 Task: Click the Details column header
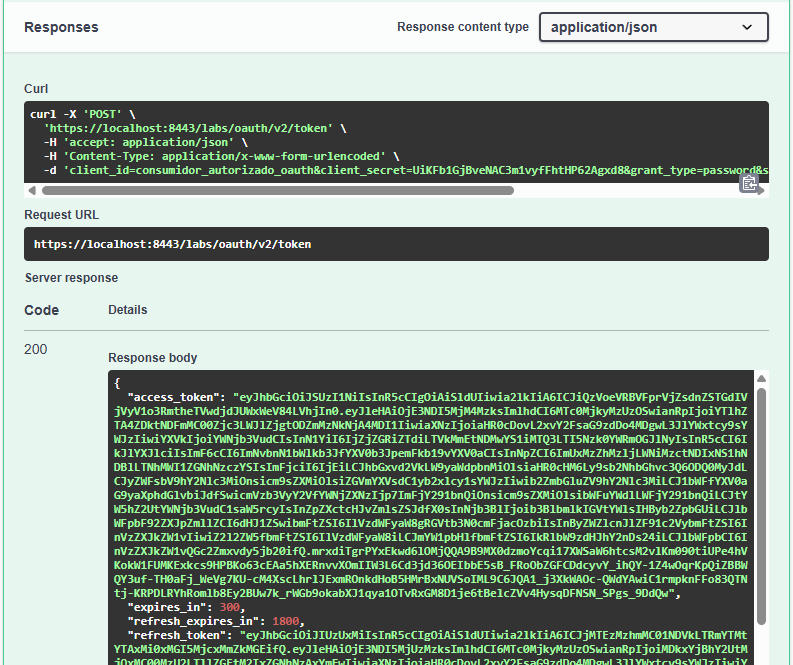click(x=129, y=310)
